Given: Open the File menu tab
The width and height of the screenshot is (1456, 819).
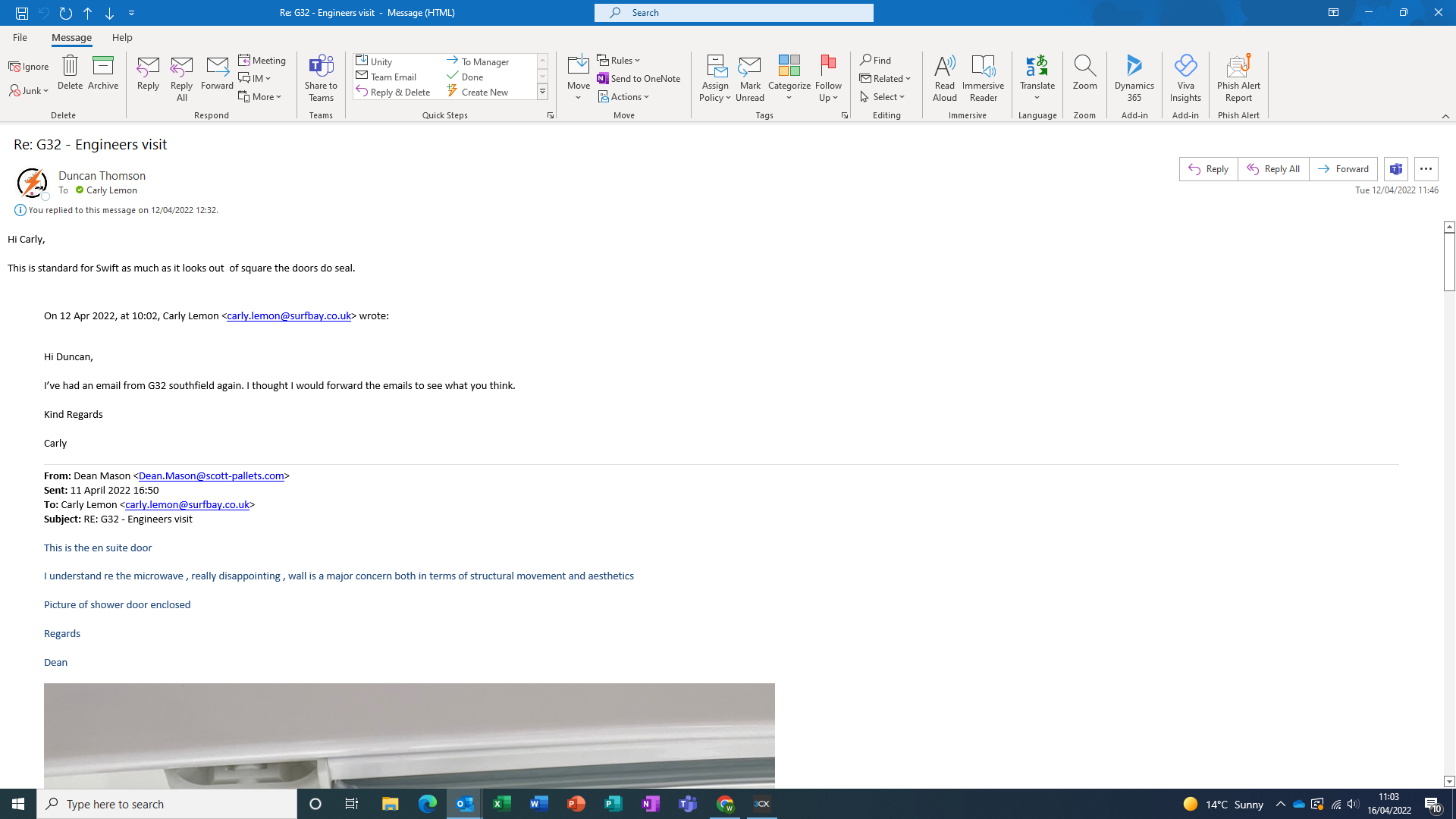Looking at the screenshot, I should [20, 37].
